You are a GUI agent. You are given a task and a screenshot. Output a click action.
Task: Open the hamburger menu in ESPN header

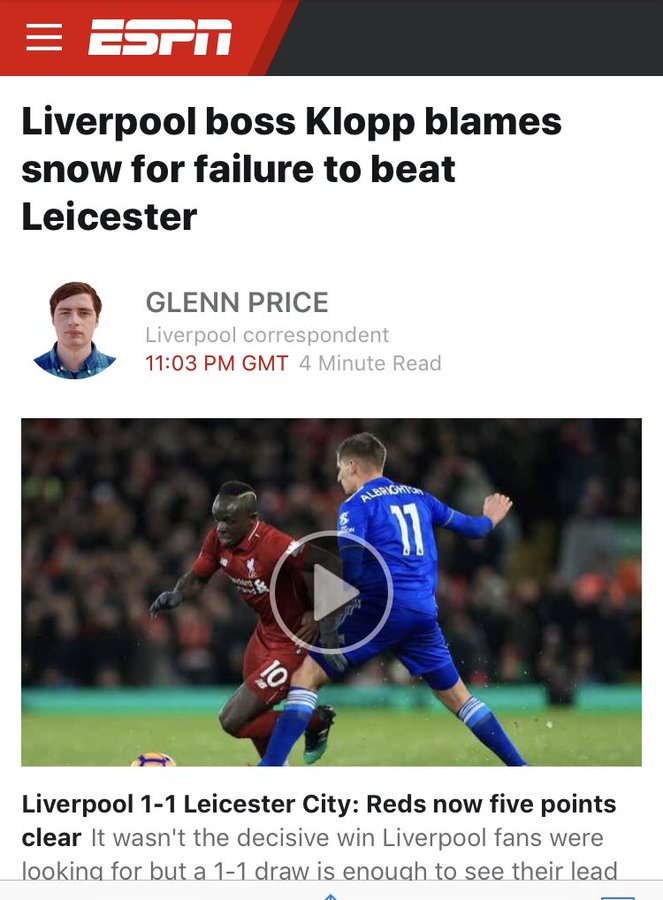[44, 37]
